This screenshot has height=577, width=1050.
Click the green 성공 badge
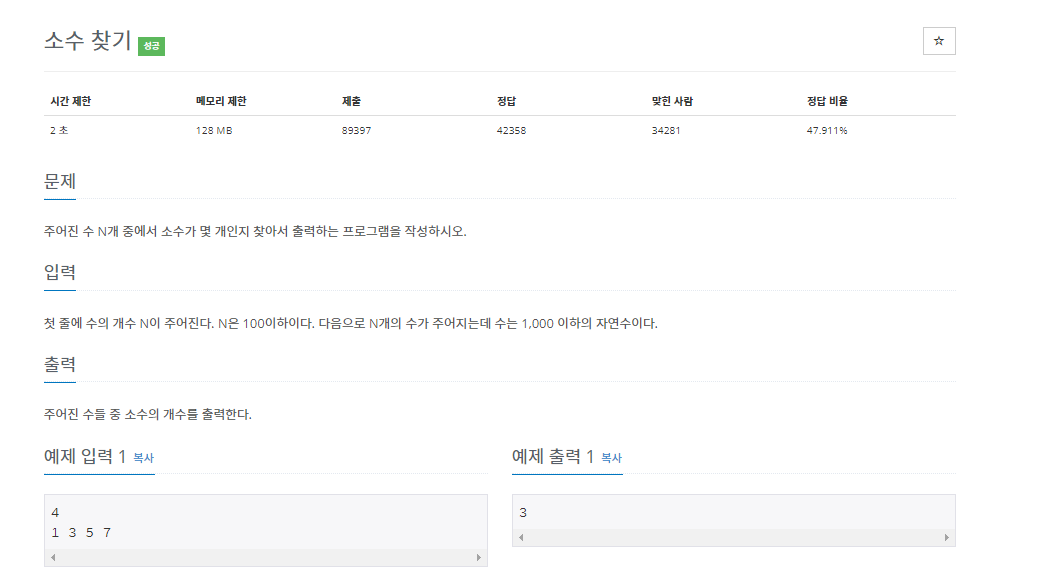click(151, 46)
